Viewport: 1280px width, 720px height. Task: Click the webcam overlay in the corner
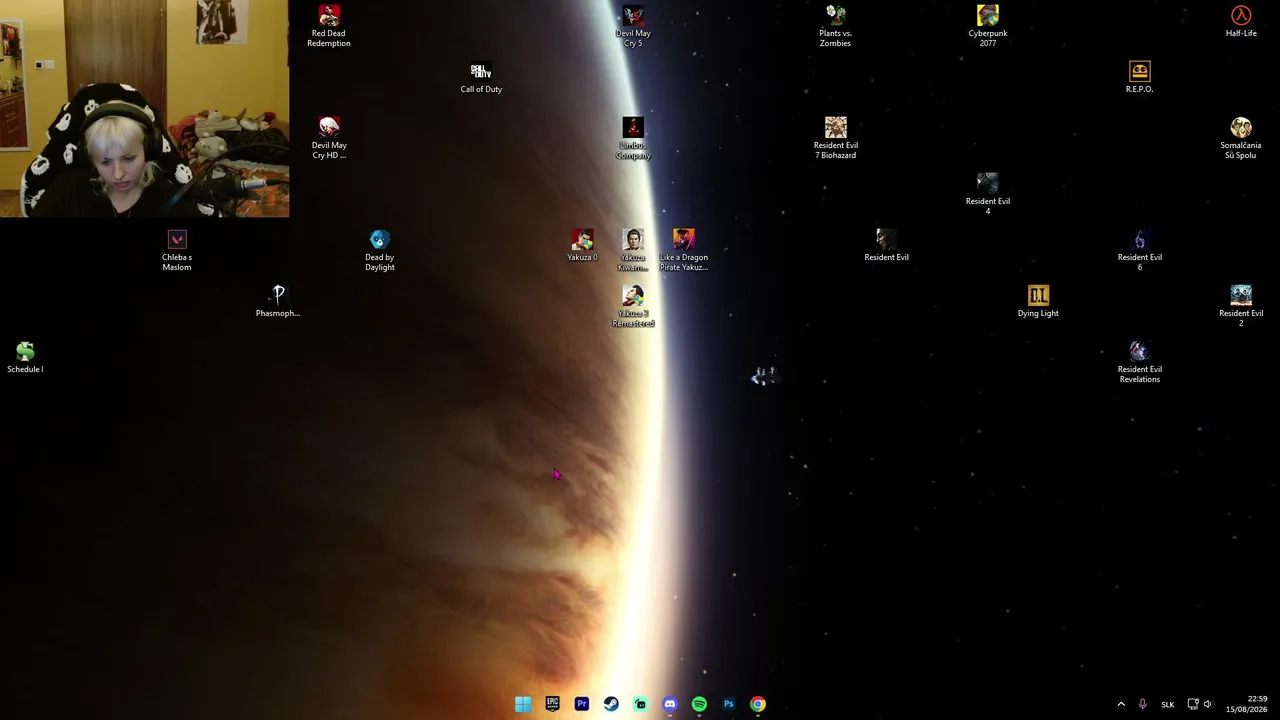point(145,109)
